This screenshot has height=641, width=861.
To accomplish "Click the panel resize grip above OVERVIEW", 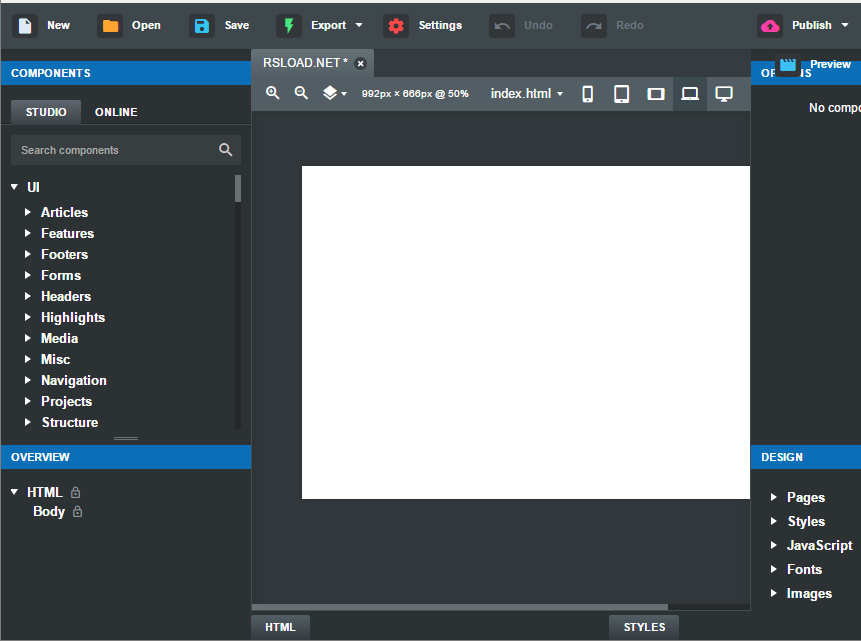I will coord(126,438).
